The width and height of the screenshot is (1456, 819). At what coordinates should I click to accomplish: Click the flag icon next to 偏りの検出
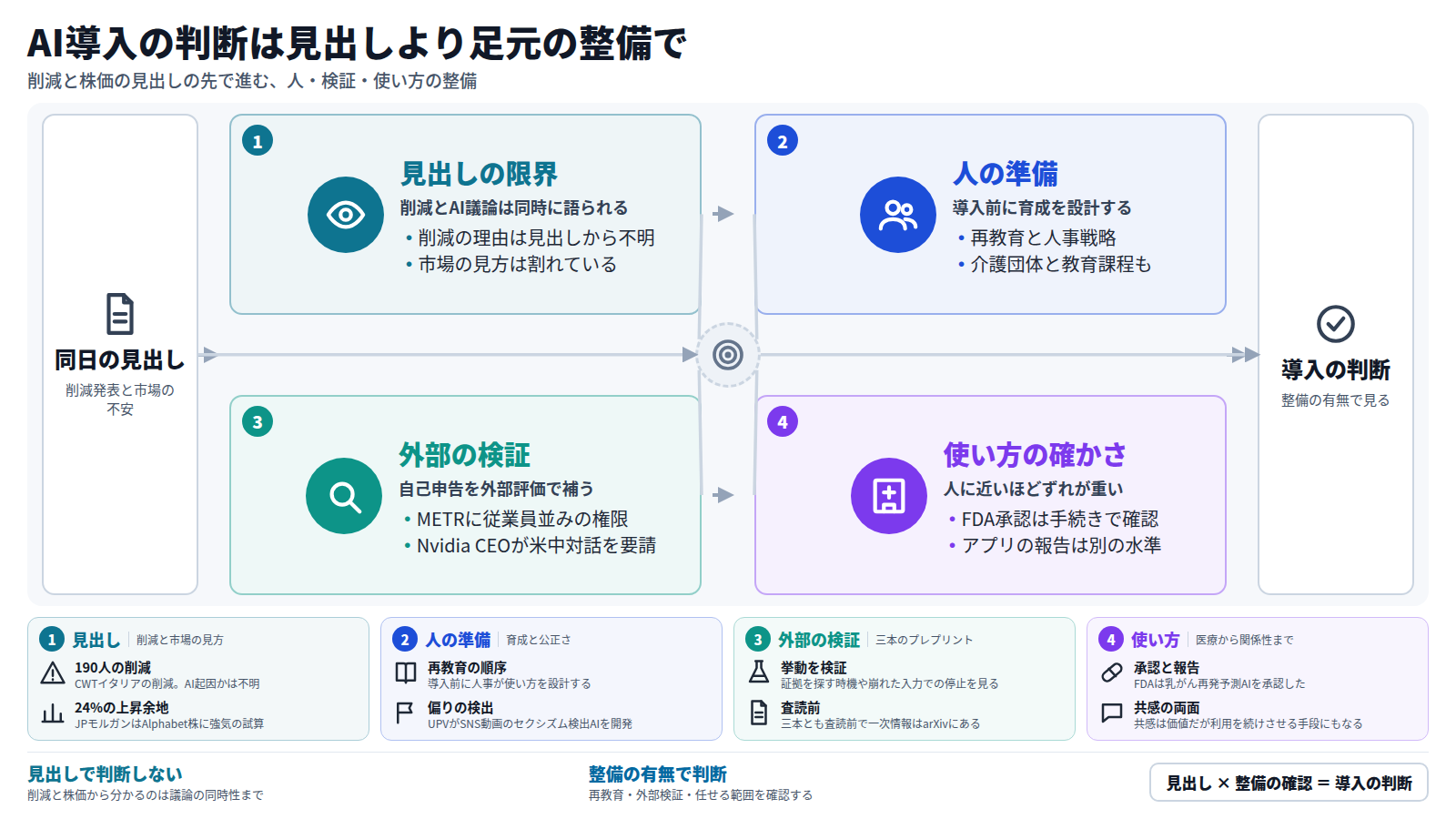point(406,713)
